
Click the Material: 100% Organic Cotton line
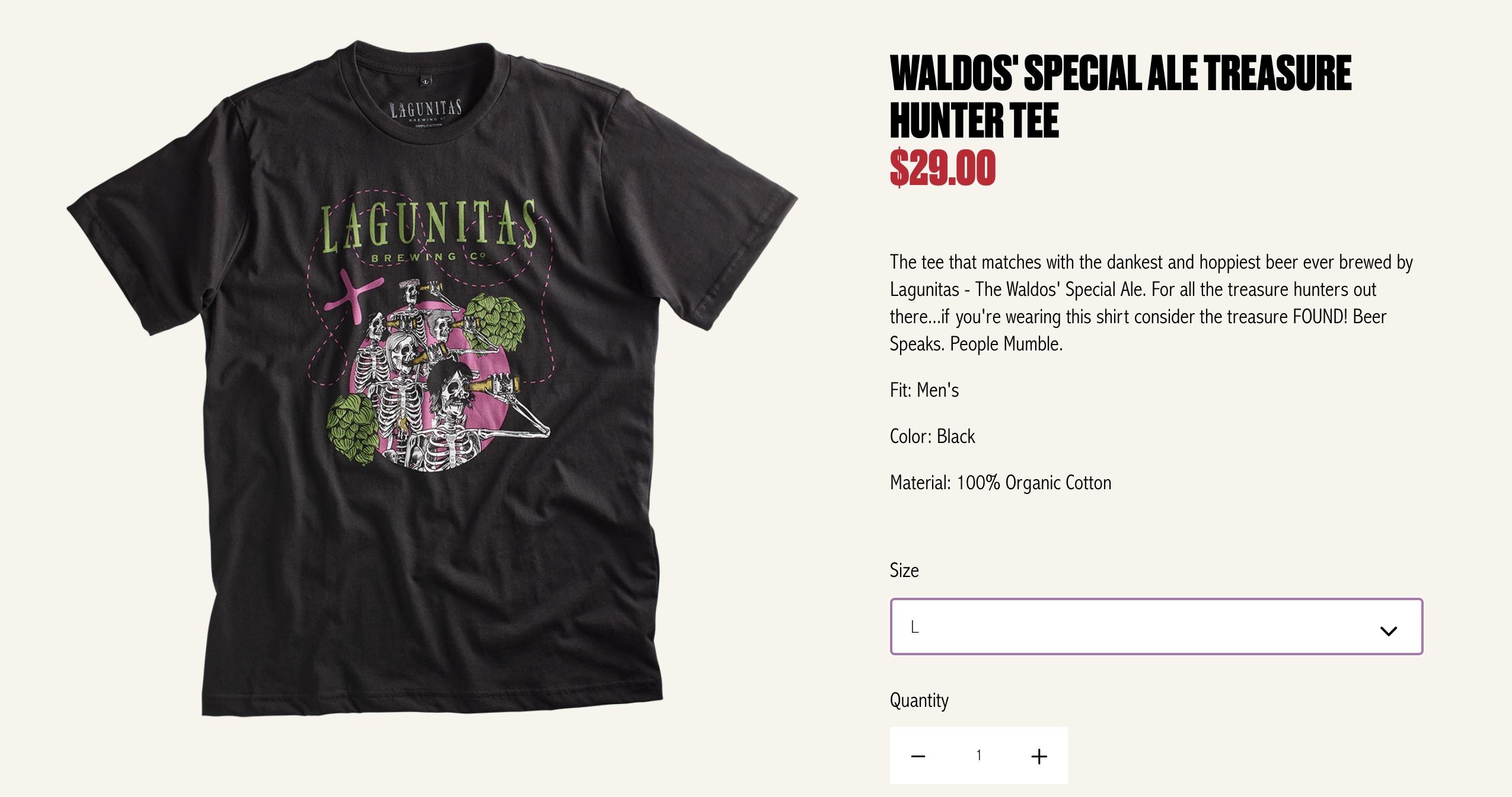point(1000,483)
